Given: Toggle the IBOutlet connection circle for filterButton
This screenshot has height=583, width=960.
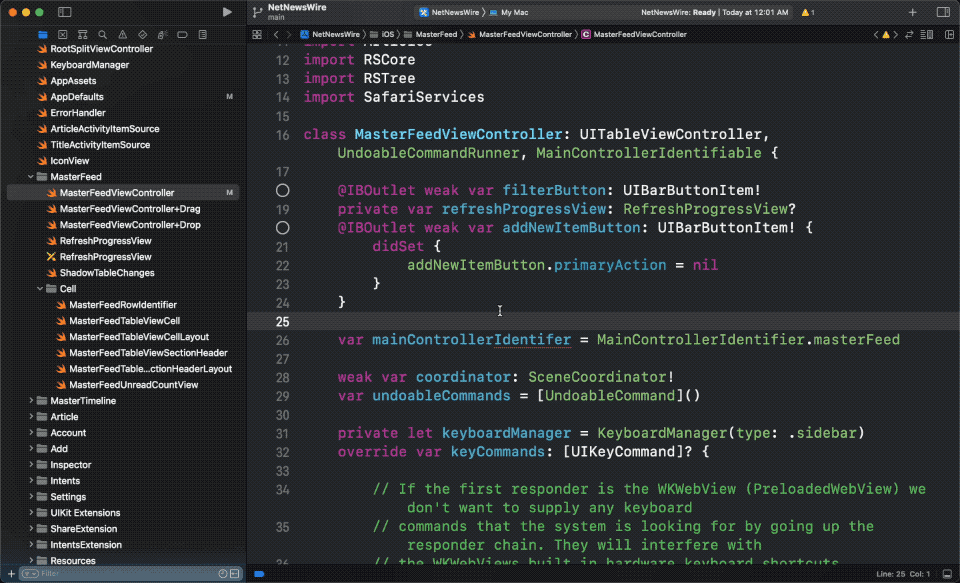Looking at the screenshot, I should [282, 190].
